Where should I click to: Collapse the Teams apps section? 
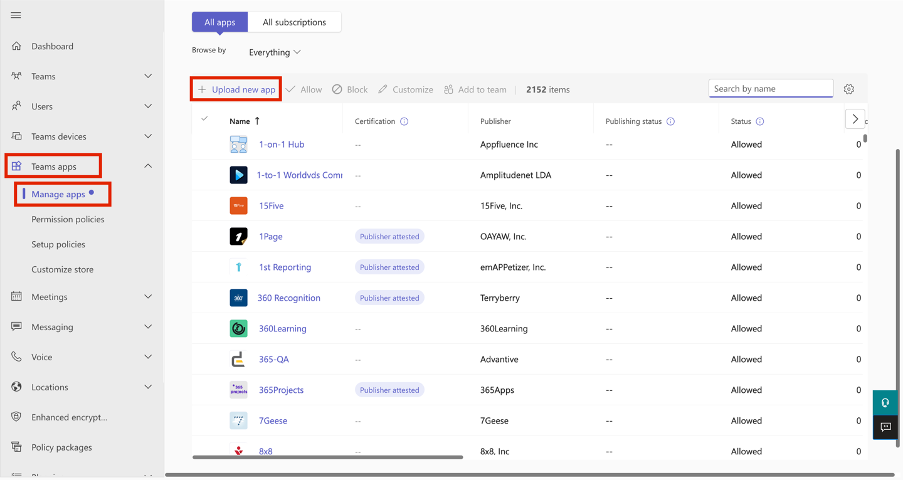coord(148,166)
